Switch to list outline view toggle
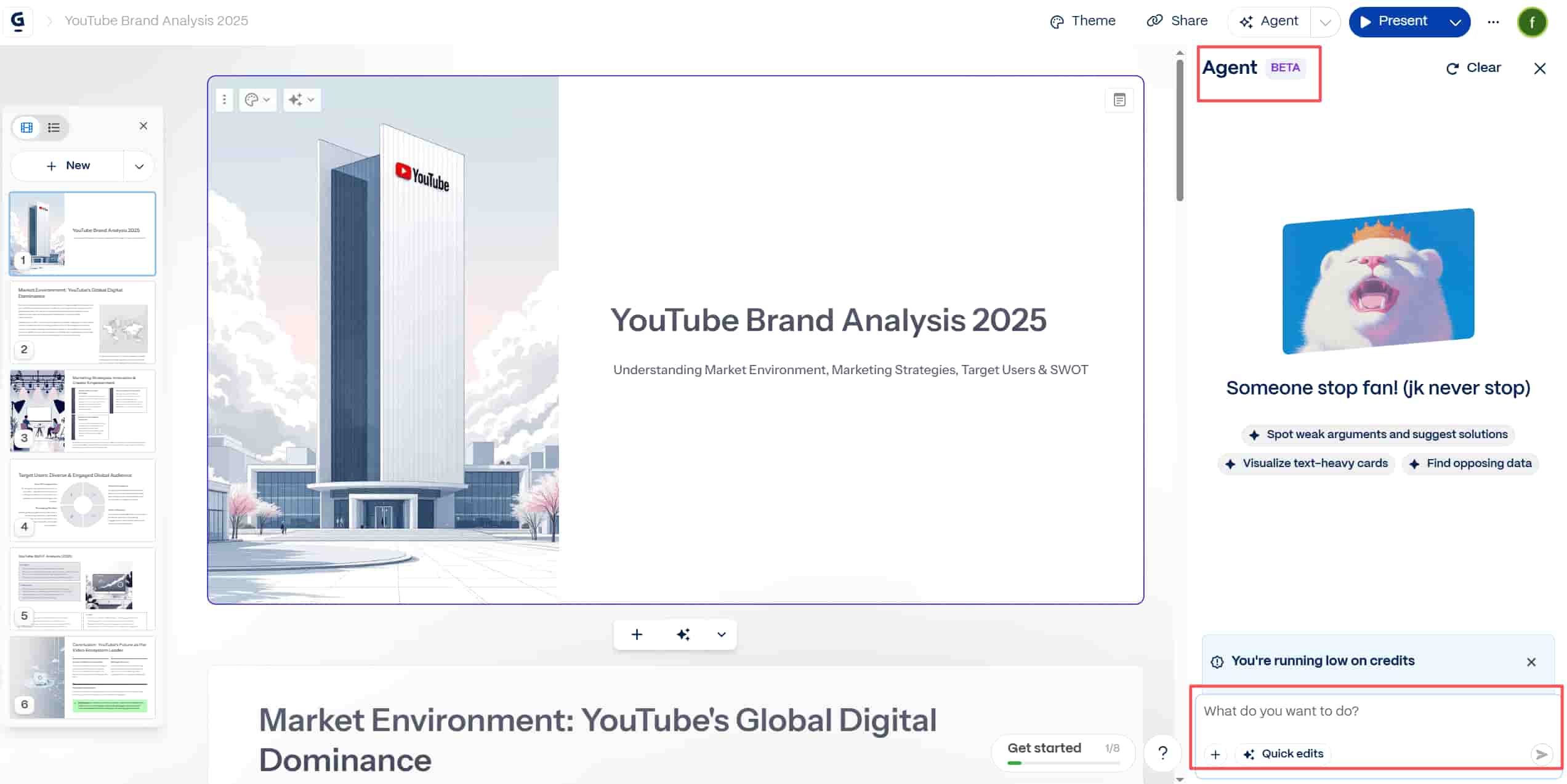The width and height of the screenshot is (1567, 784). point(54,127)
